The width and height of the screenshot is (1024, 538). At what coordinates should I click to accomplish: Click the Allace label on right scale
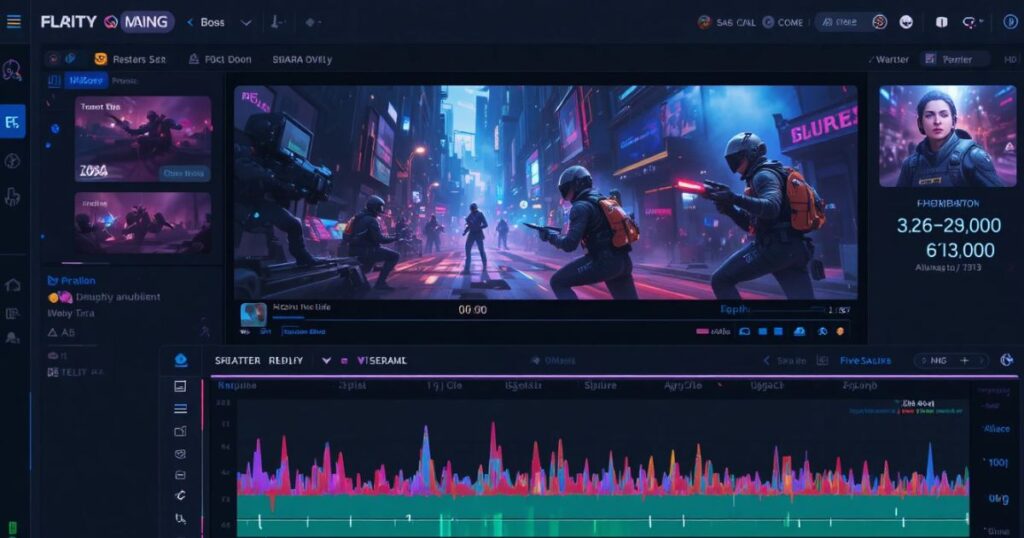(x=997, y=429)
